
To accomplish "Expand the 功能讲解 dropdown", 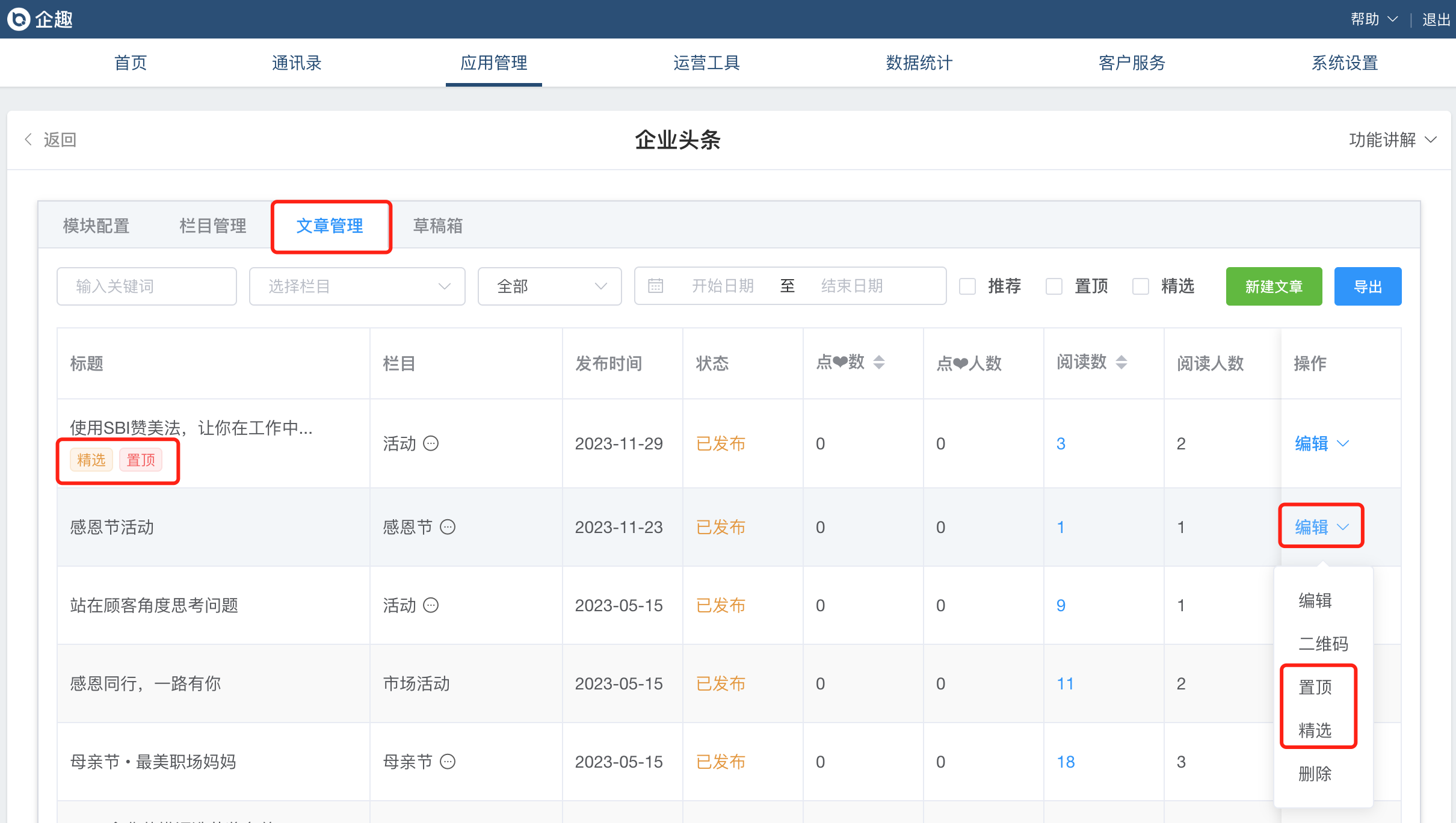I will pyautogui.click(x=1392, y=140).
